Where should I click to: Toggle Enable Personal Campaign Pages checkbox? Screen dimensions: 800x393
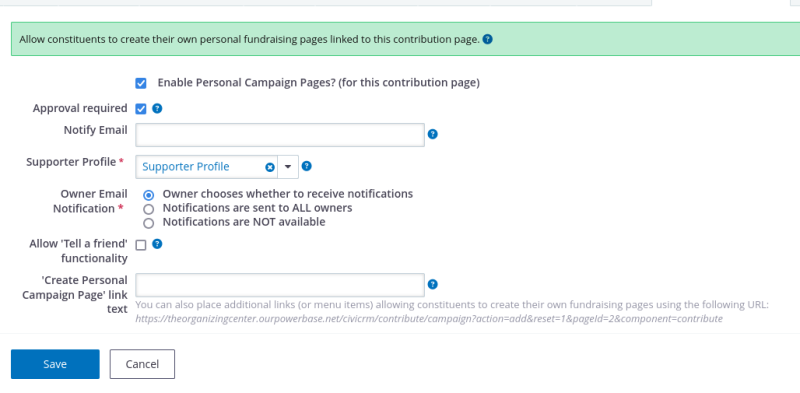(x=141, y=83)
